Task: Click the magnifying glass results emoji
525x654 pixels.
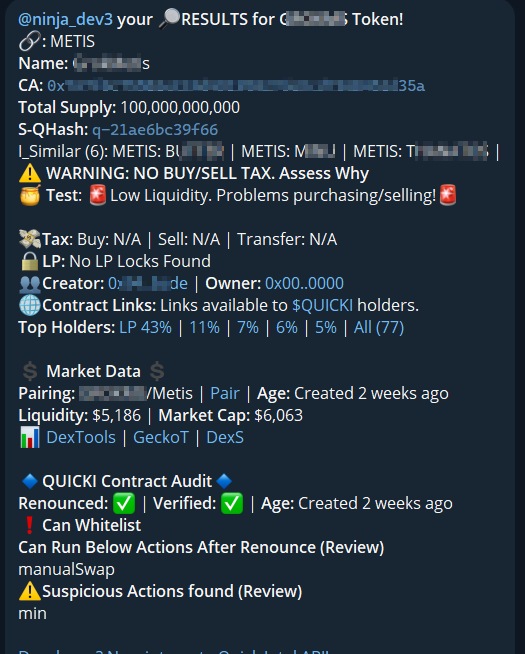Action: [169, 19]
